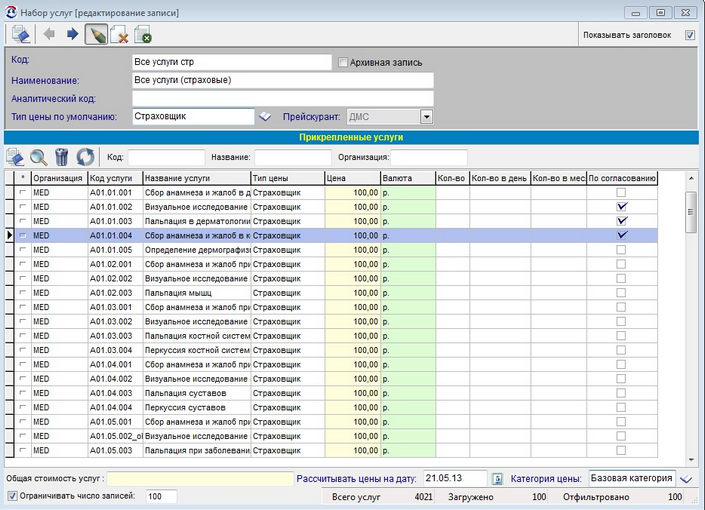Click the Рассчитывать цены на дату field

point(455,478)
